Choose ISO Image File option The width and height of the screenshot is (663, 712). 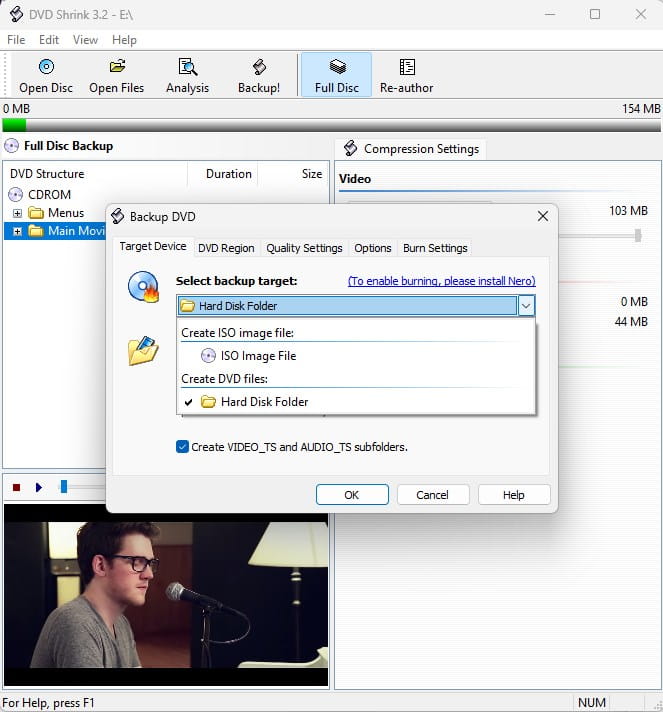[356, 355]
